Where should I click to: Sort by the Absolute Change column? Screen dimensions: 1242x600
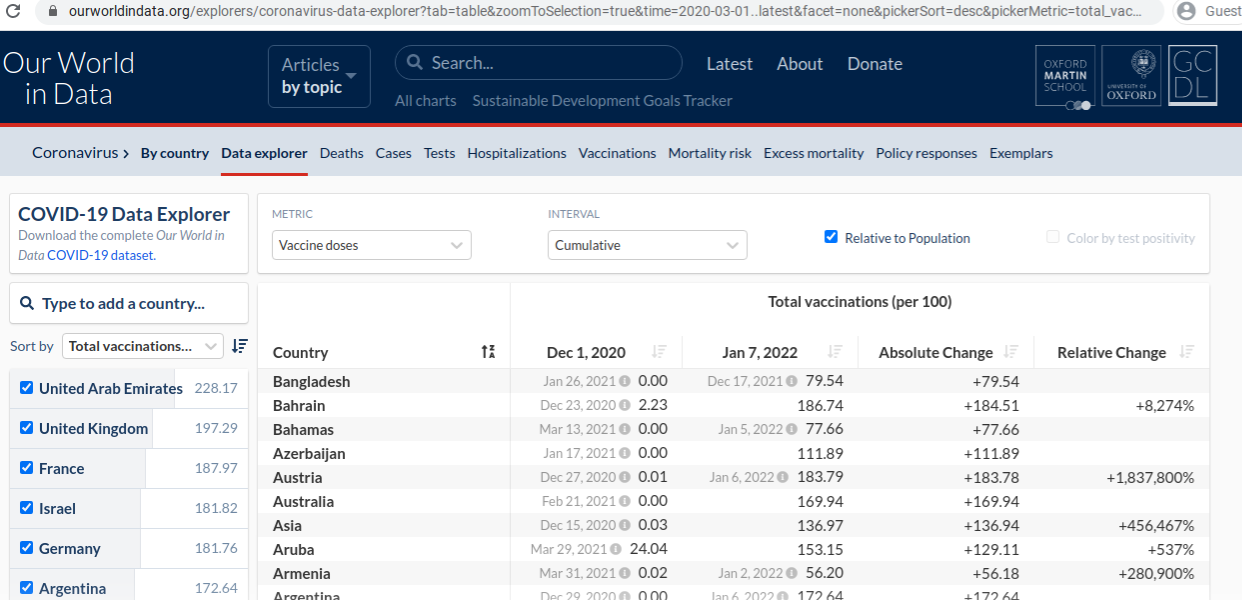[x=1011, y=352]
